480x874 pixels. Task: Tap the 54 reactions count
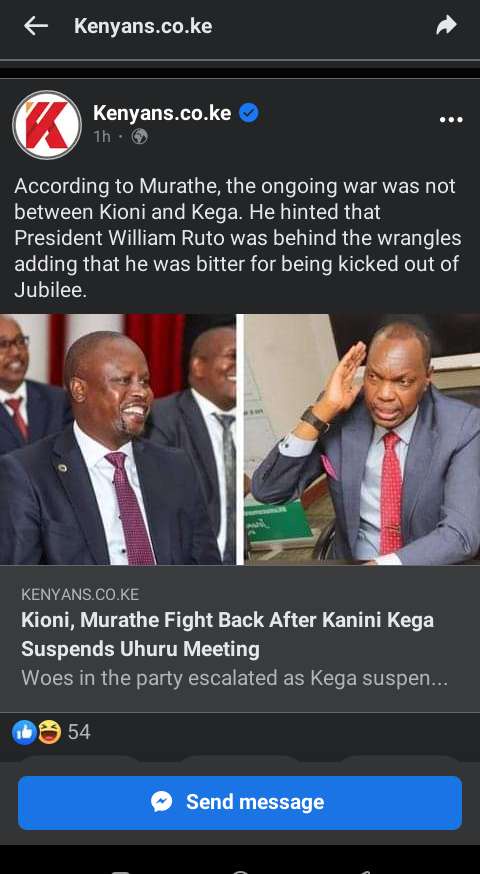(x=79, y=732)
